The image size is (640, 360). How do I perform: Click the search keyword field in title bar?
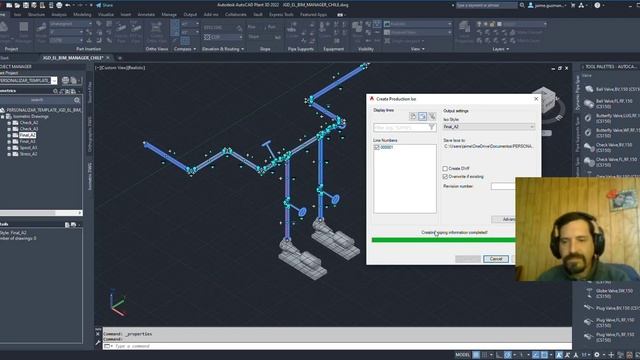pyautogui.click(x=487, y=5)
